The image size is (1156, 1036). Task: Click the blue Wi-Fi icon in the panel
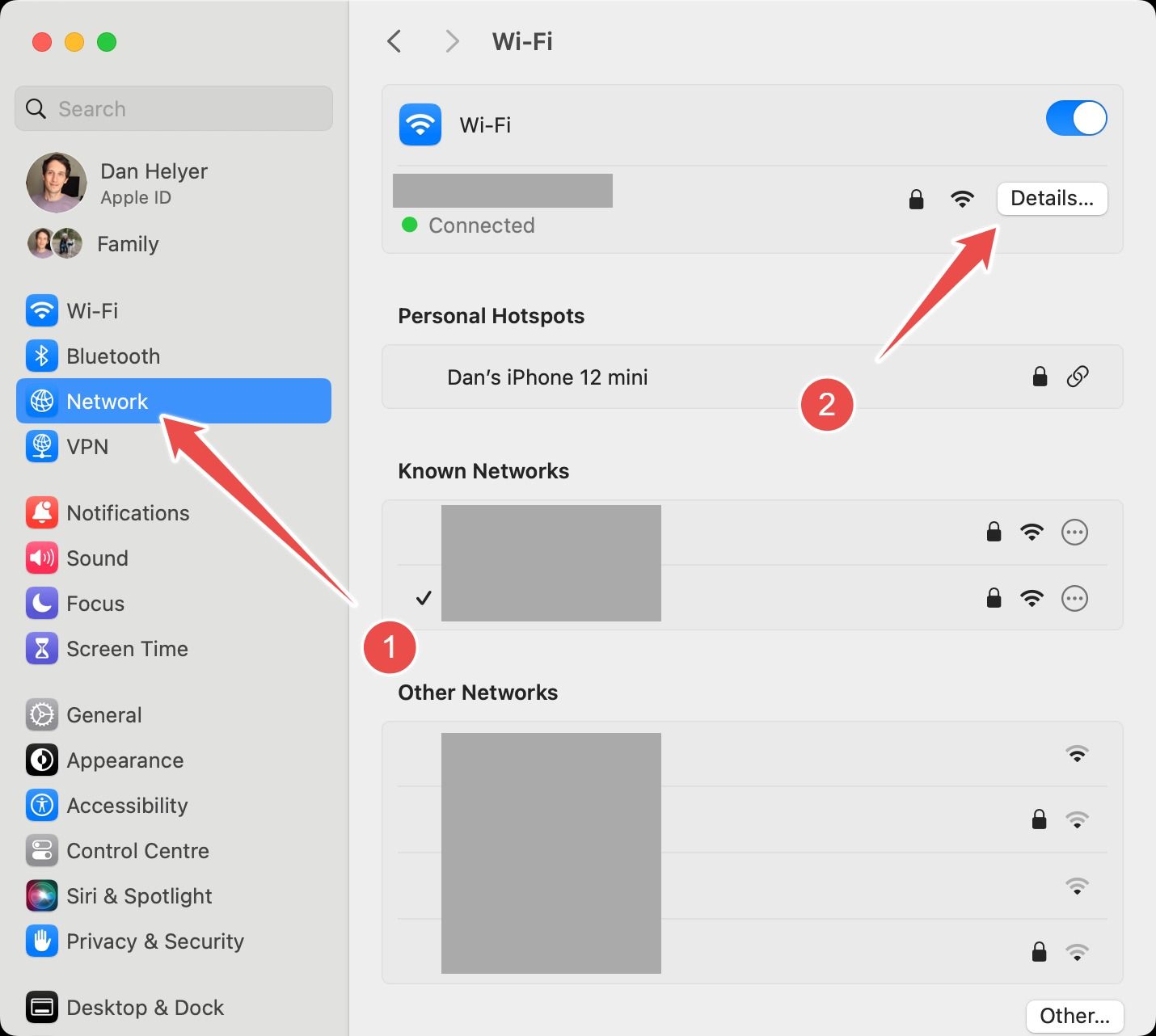click(420, 124)
